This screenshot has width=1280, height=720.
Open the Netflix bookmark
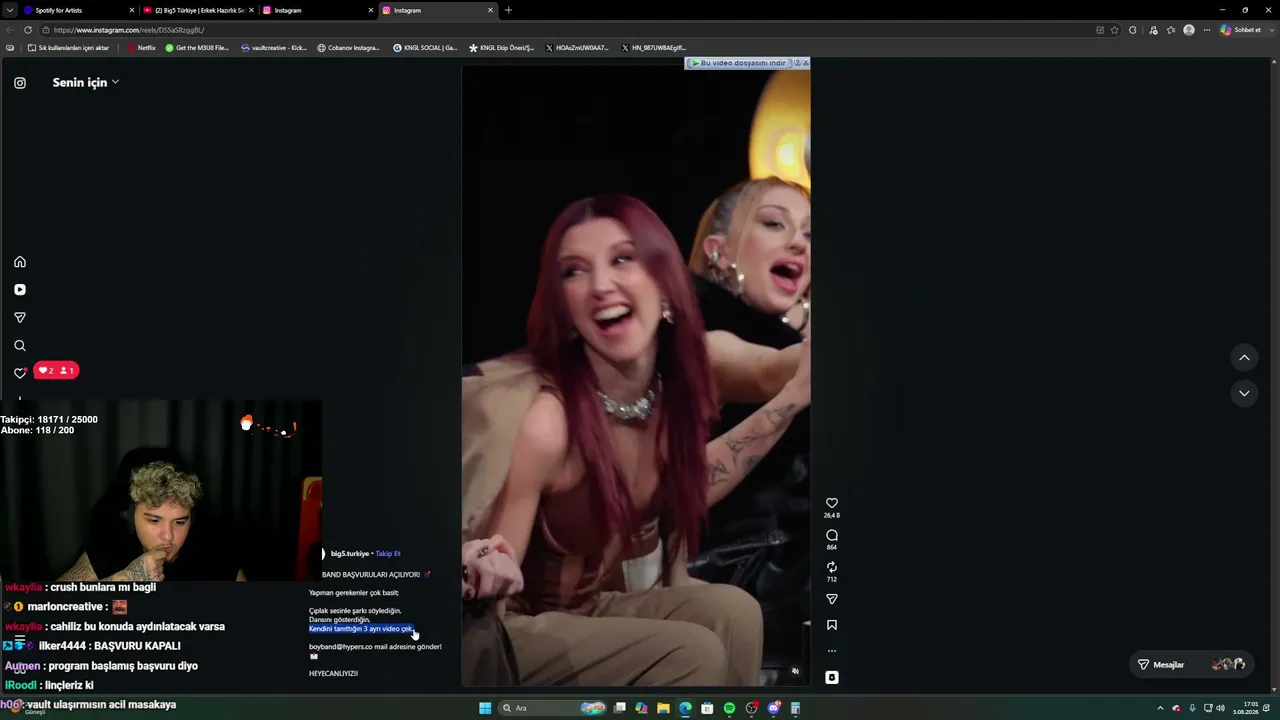141,48
